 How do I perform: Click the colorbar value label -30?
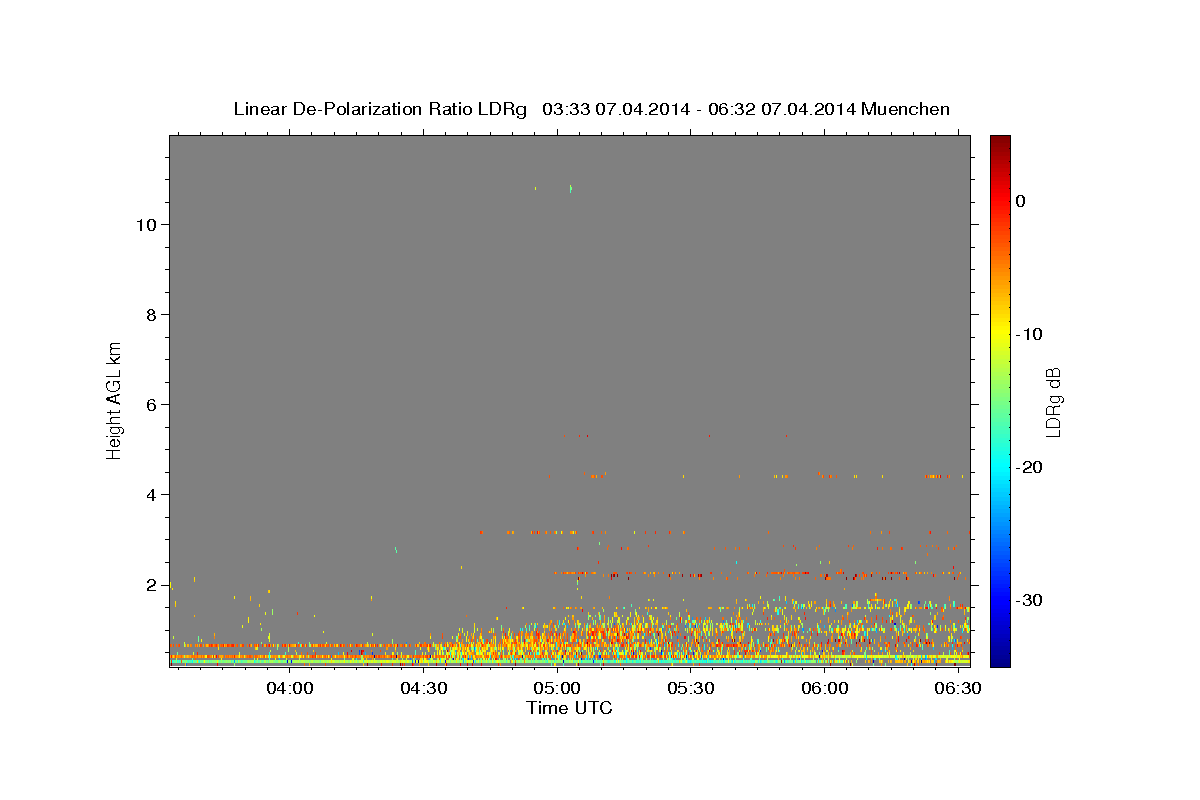1030,600
